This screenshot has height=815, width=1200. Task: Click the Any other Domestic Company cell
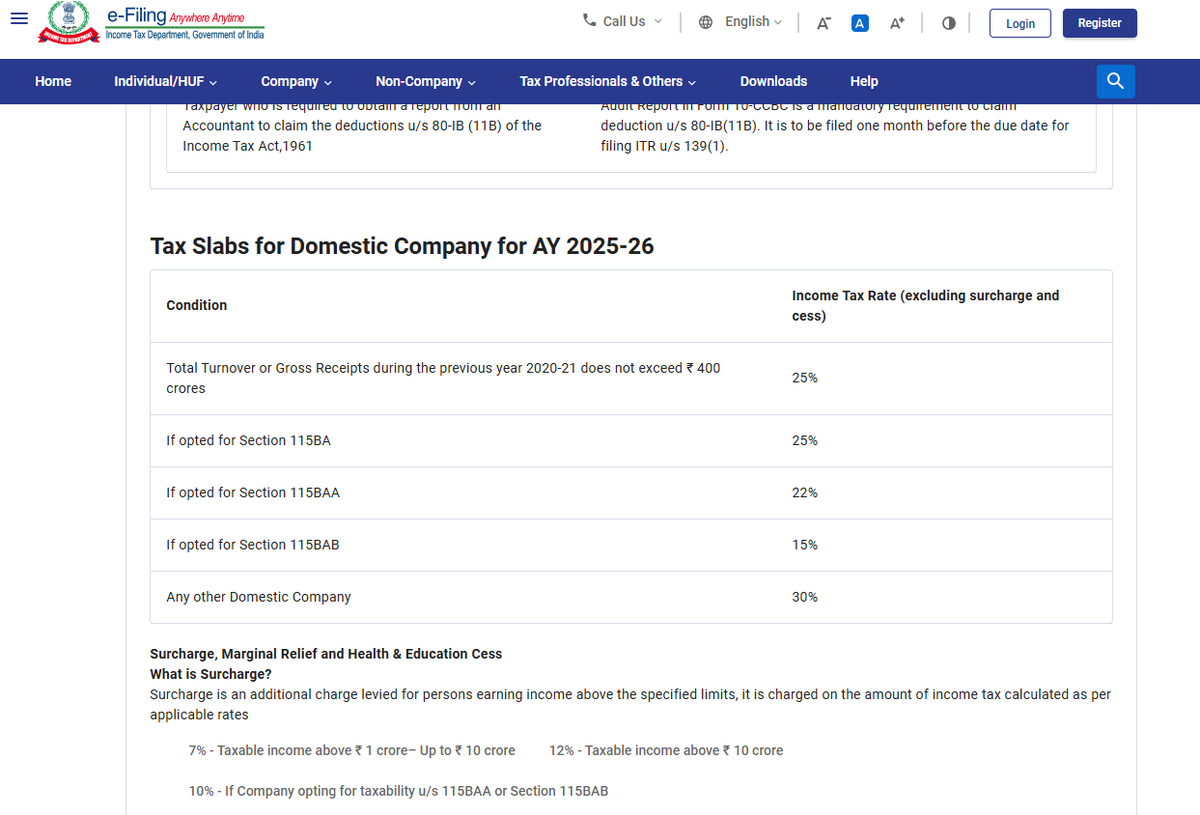tap(258, 596)
